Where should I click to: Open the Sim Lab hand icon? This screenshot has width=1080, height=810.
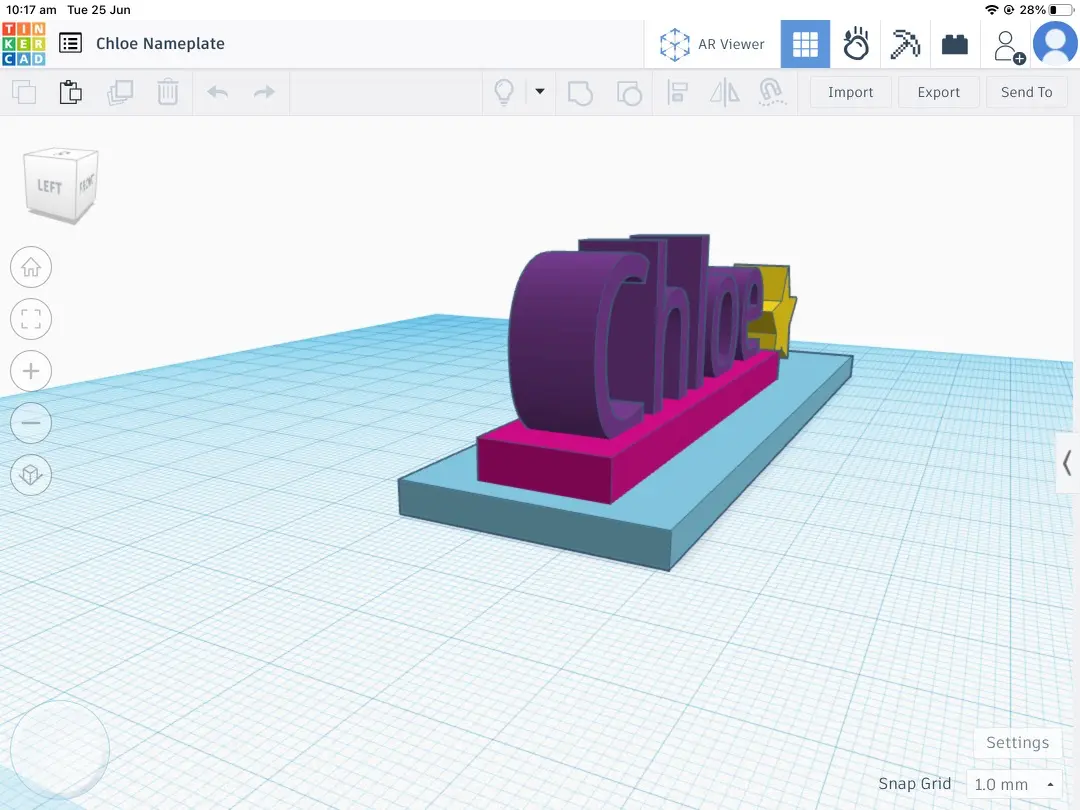(855, 44)
